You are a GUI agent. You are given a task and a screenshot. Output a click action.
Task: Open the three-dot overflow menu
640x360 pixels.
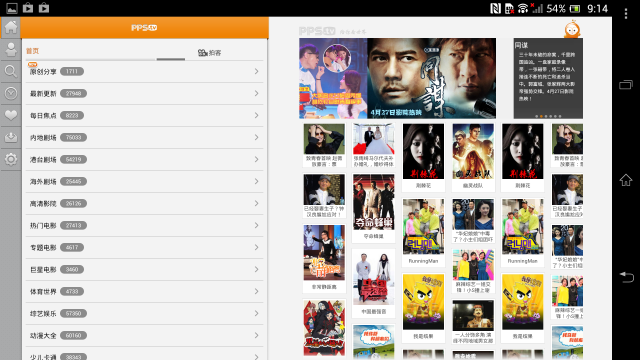point(626,14)
